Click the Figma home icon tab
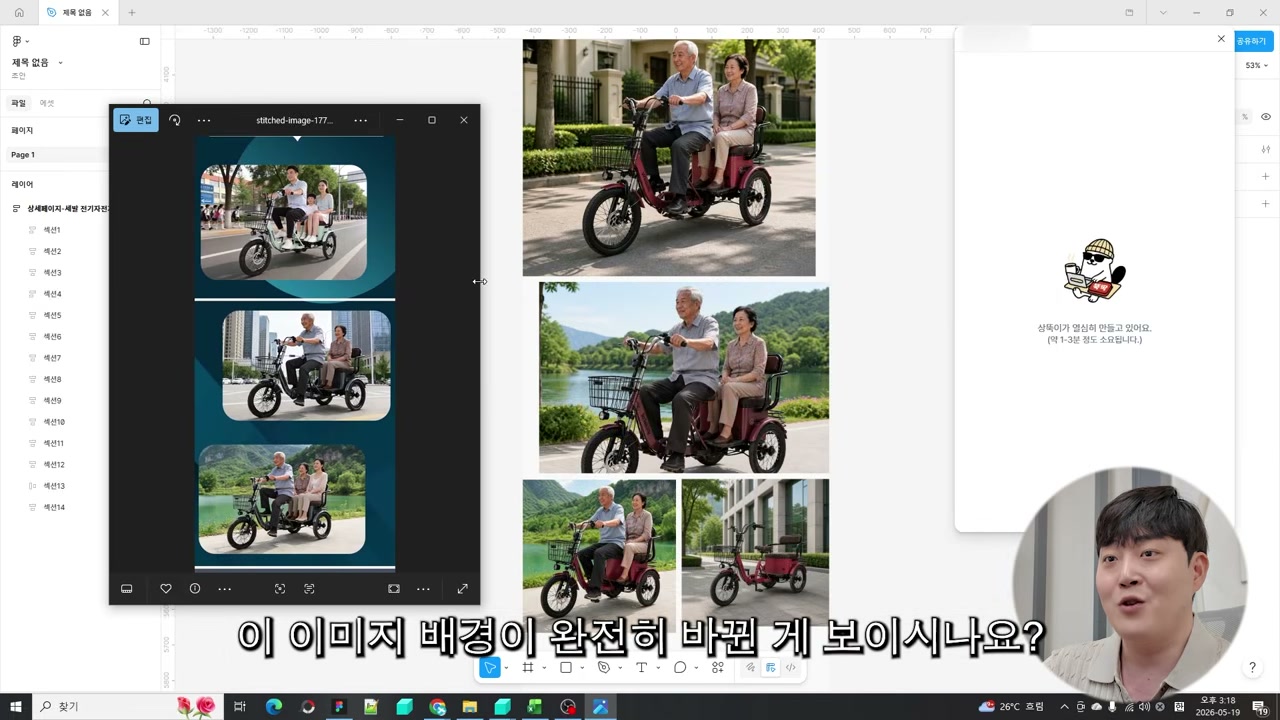This screenshot has width=1280, height=720. click(19, 12)
